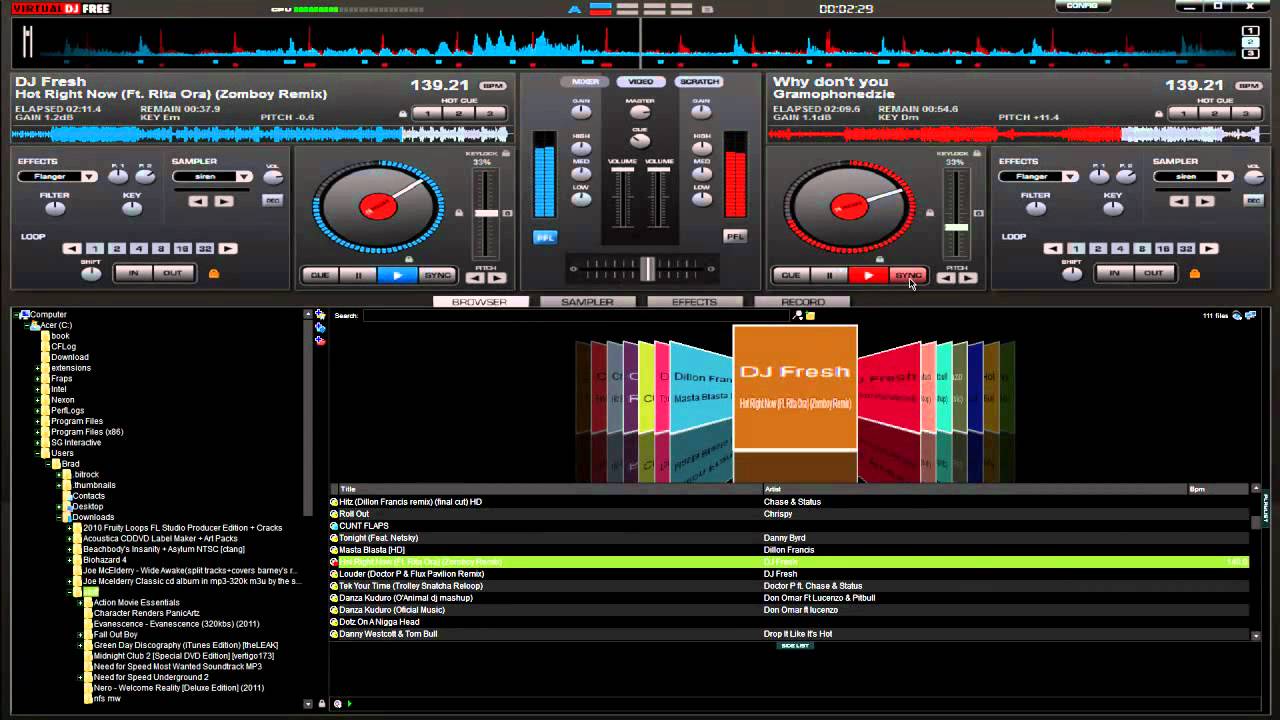Click the play button on the left deck
This screenshot has height=720, width=1280.
click(x=397, y=275)
